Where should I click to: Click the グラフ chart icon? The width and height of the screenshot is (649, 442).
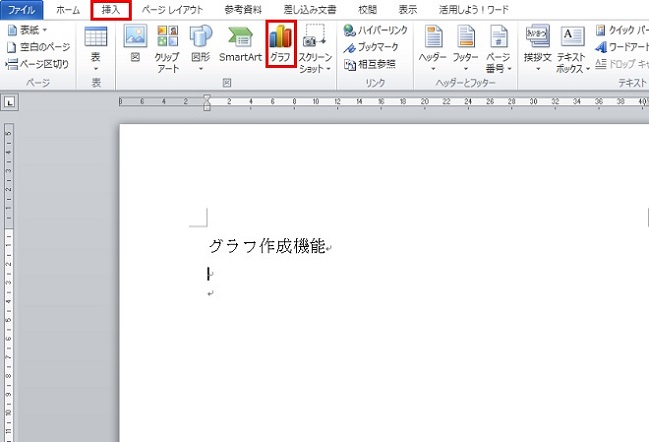pos(281,43)
